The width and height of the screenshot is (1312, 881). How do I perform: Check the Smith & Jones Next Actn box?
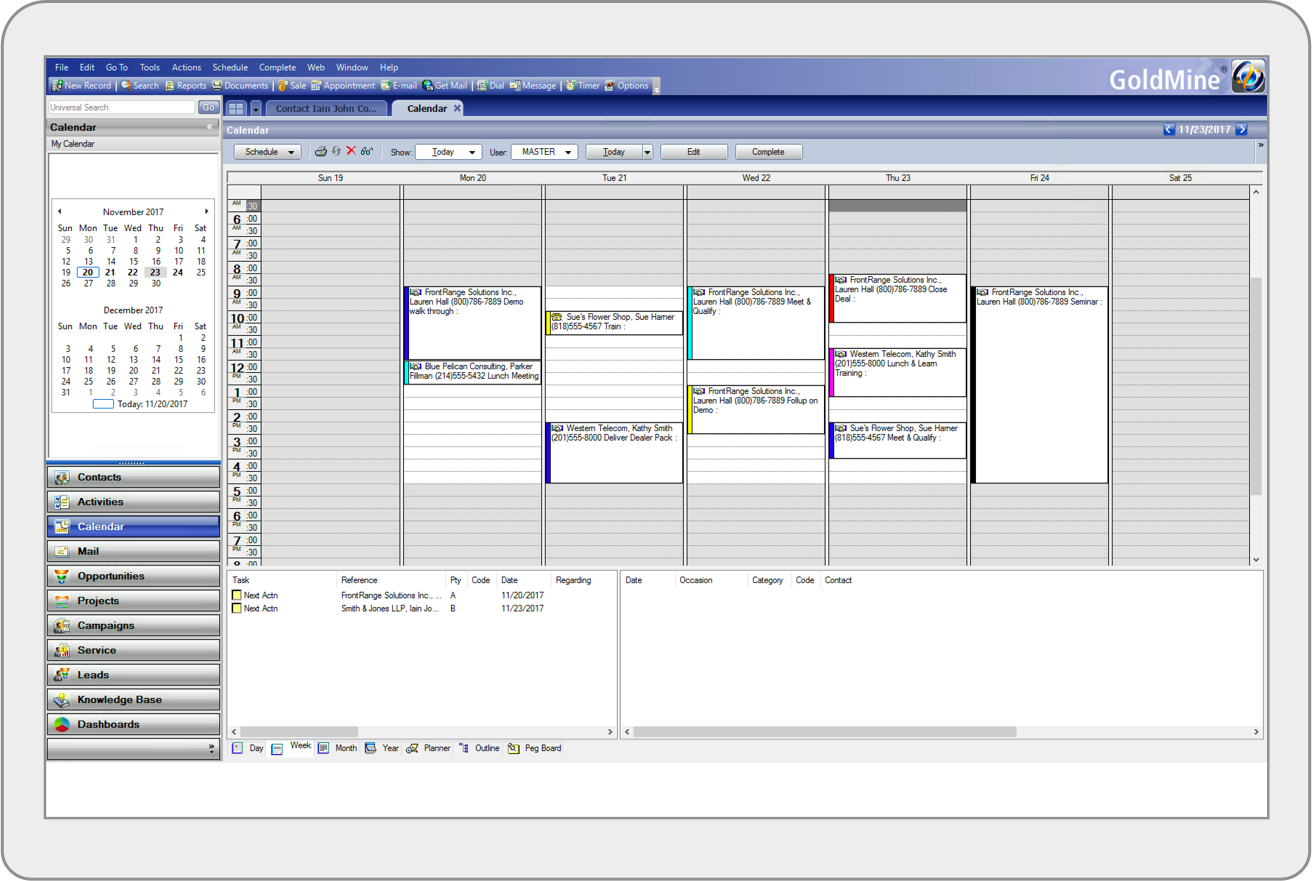pos(237,608)
